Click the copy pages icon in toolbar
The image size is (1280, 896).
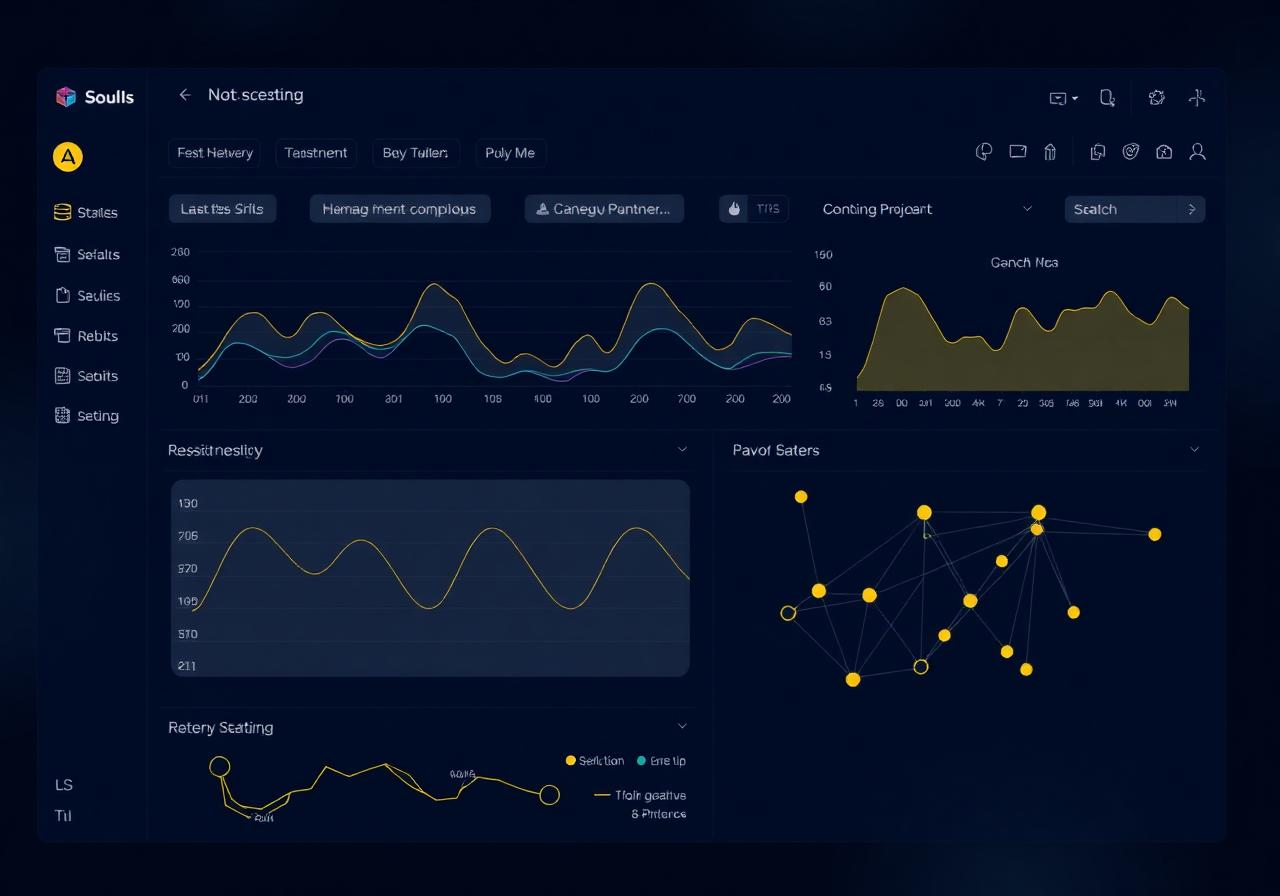click(1097, 152)
